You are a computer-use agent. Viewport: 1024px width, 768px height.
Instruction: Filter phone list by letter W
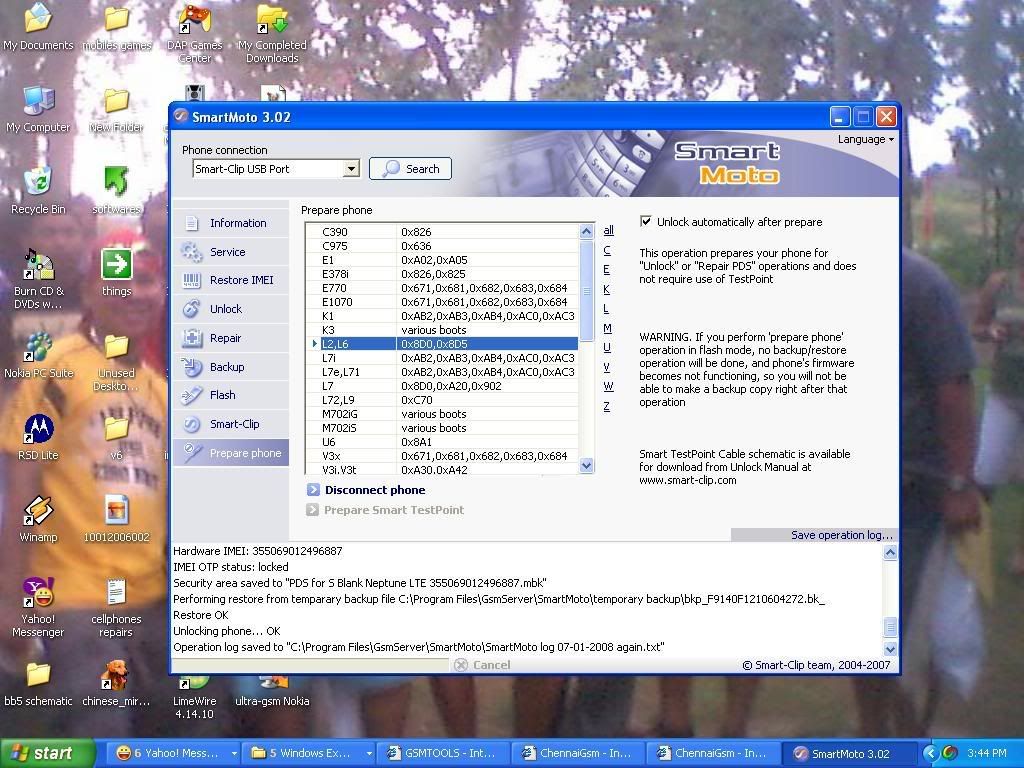608,387
